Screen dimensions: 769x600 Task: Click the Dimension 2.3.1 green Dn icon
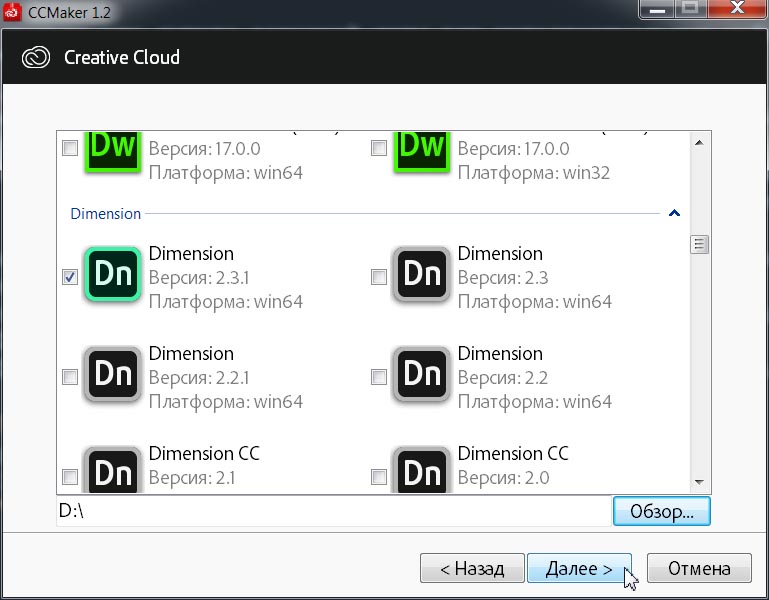(113, 274)
